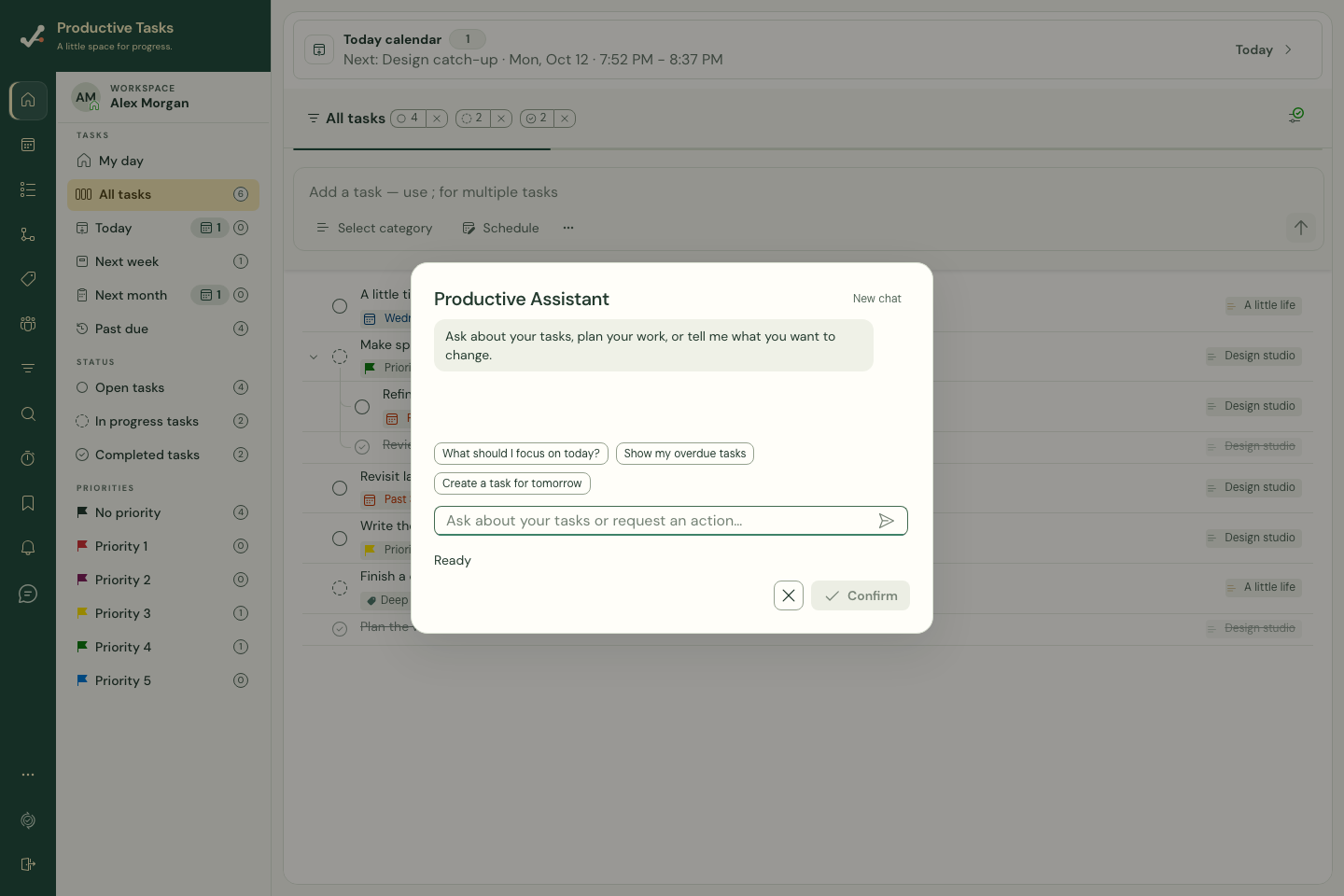Image resolution: width=1344 pixels, height=896 pixels.
Task: Toggle the checkbox for 'Write th…' task
Action: click(340, 539)
